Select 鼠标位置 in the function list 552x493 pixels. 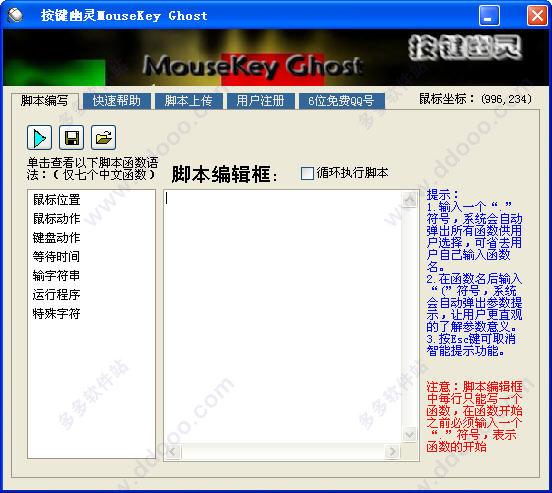pyautogui.click(x=56, y=200)
